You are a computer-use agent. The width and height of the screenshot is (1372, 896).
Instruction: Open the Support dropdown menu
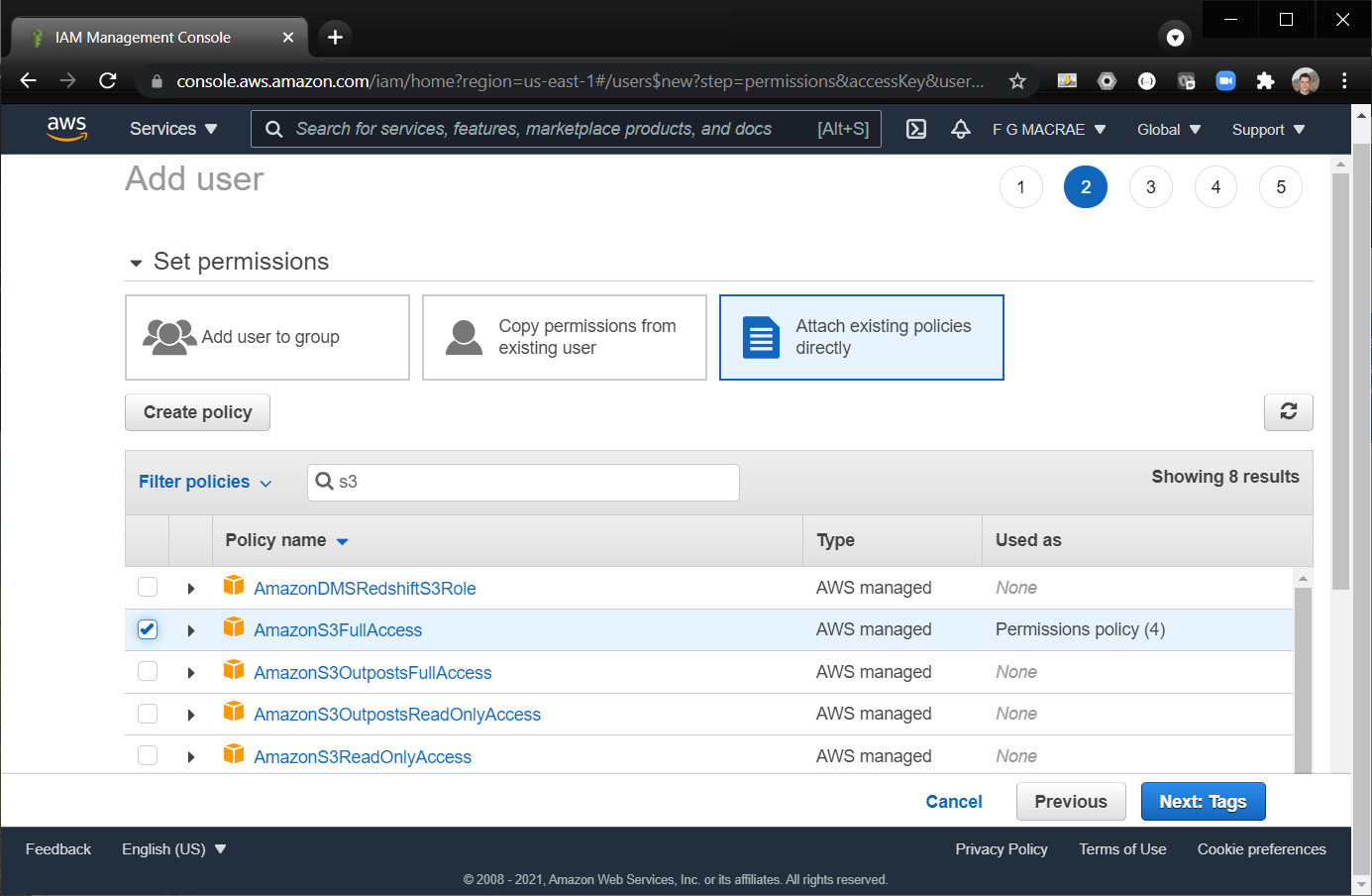[x=1269, y=130]
